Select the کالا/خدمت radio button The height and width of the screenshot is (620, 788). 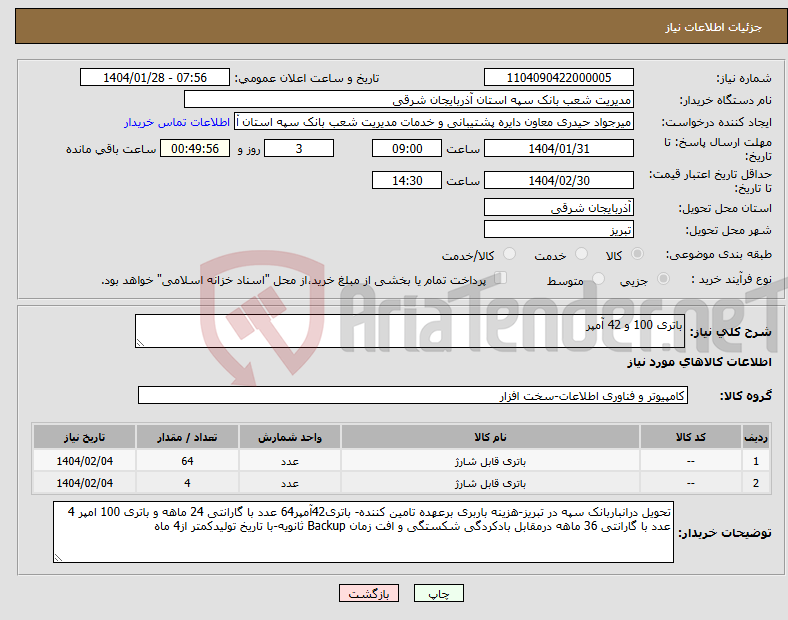pyautogui.click(x=510, y=254)
